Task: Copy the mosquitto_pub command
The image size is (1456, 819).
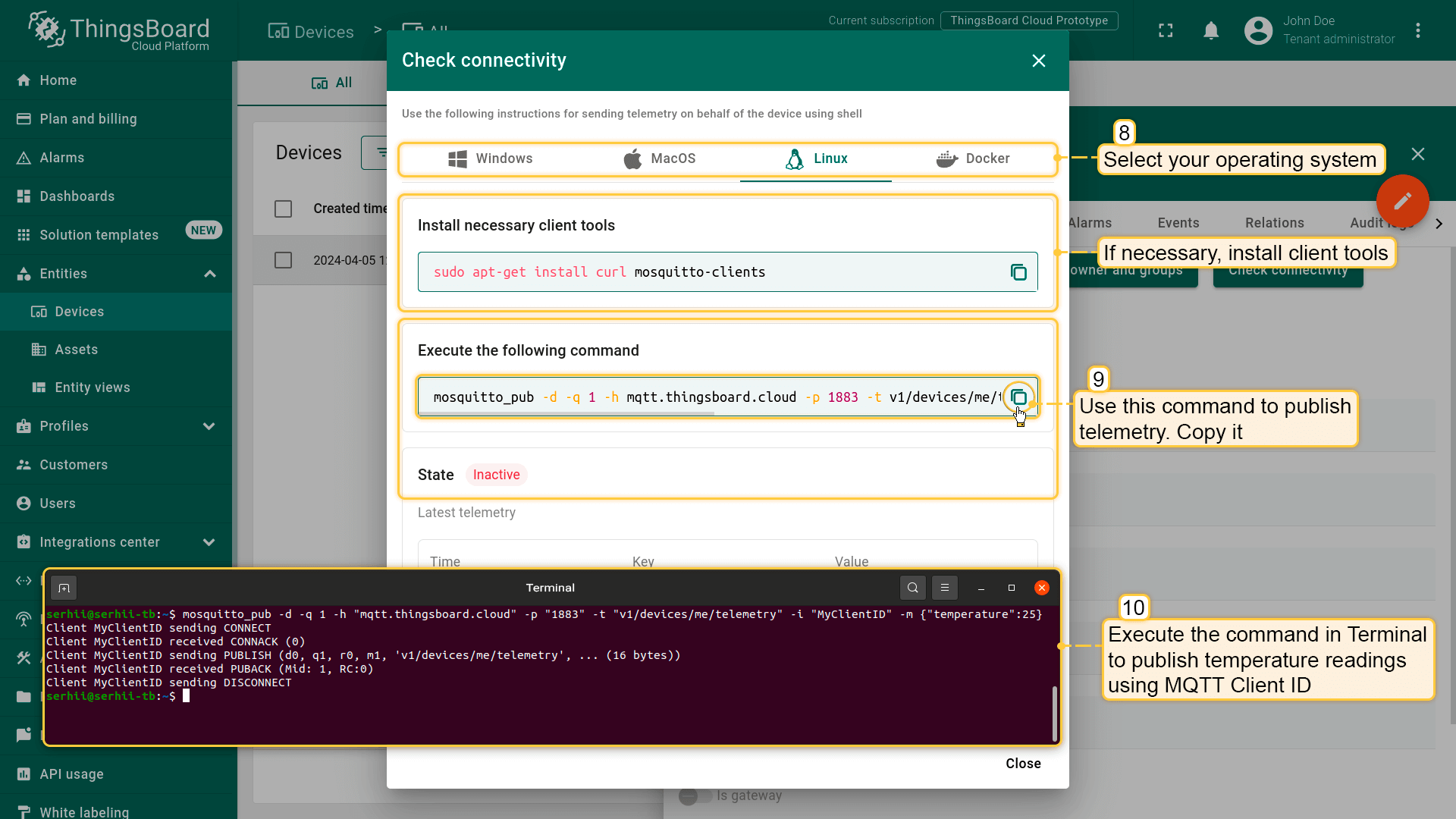Action: click(x=1018, y=397)
